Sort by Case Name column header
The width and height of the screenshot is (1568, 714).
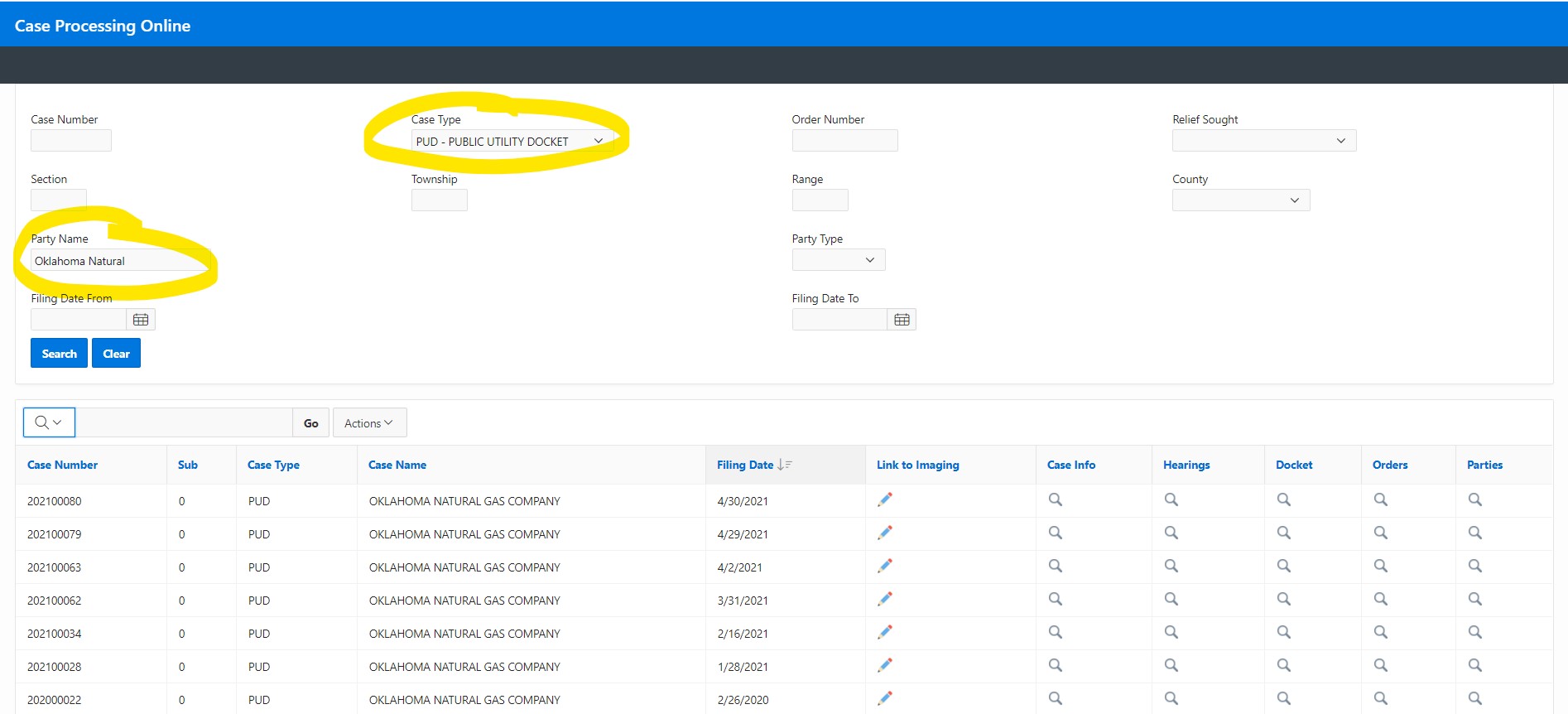tap(397, 465)
